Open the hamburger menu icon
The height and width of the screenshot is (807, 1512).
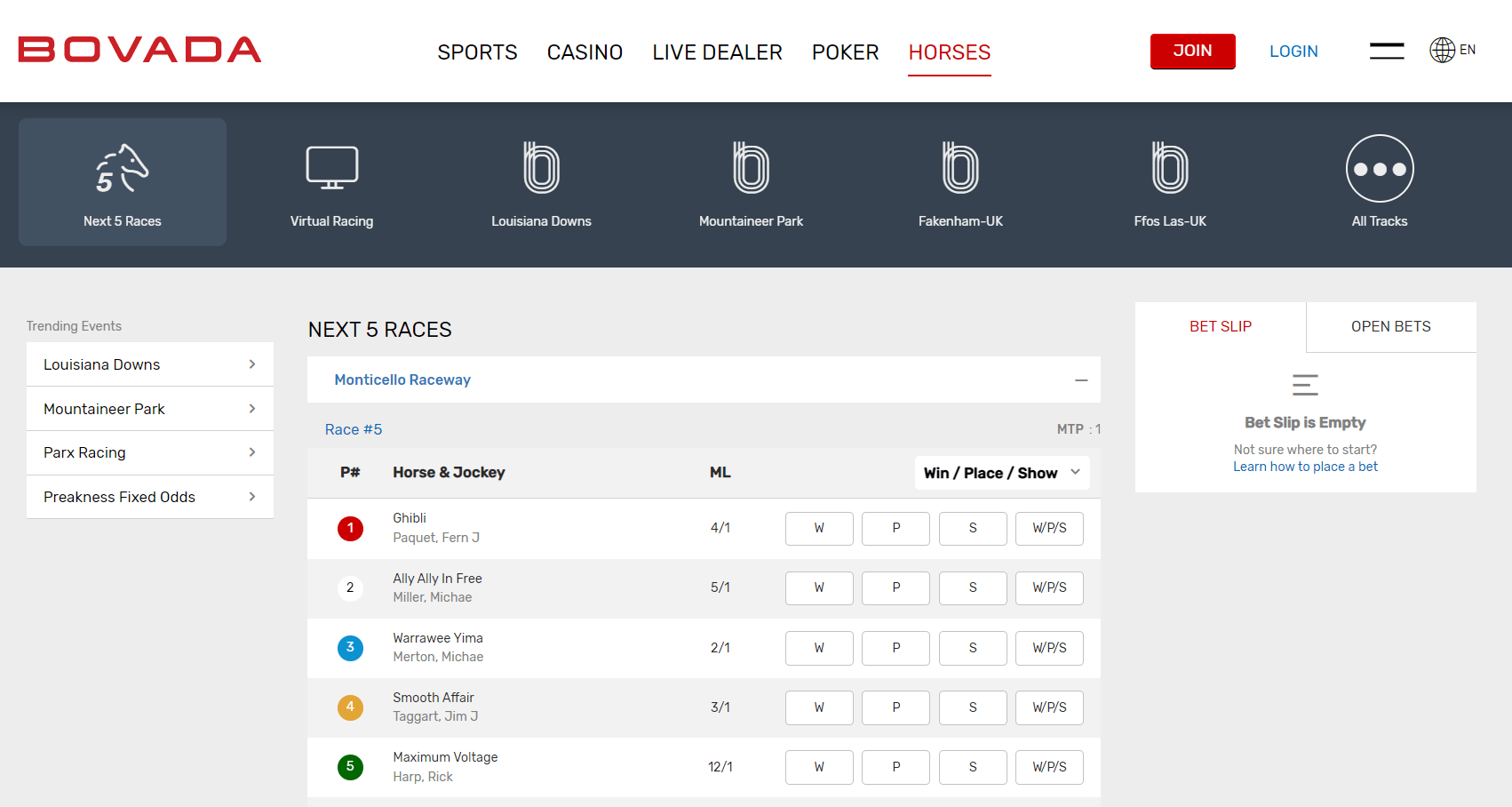pyautogui.click(x=1387, y=52)
